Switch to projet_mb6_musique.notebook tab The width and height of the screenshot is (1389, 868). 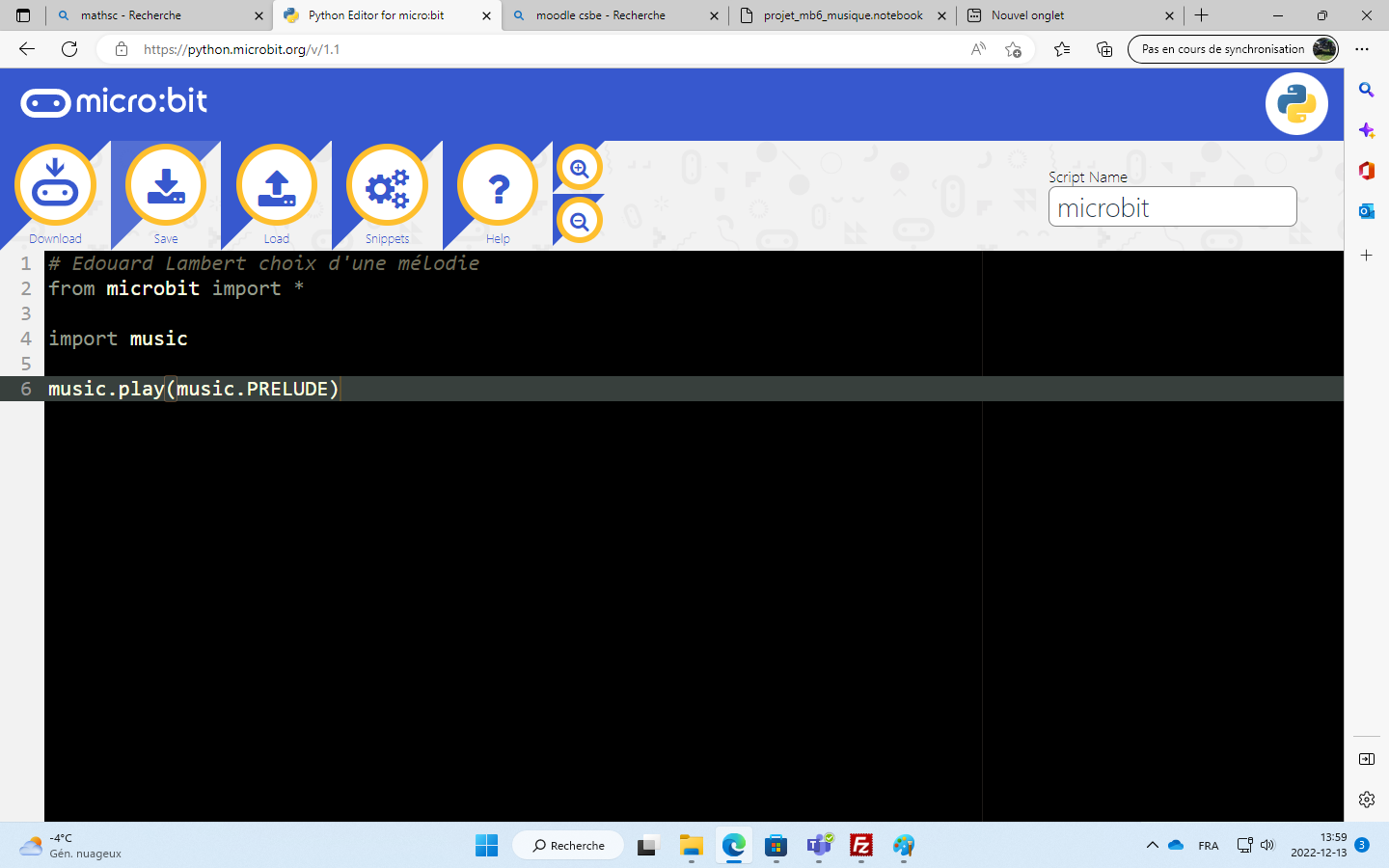click(x=843, y=15)
